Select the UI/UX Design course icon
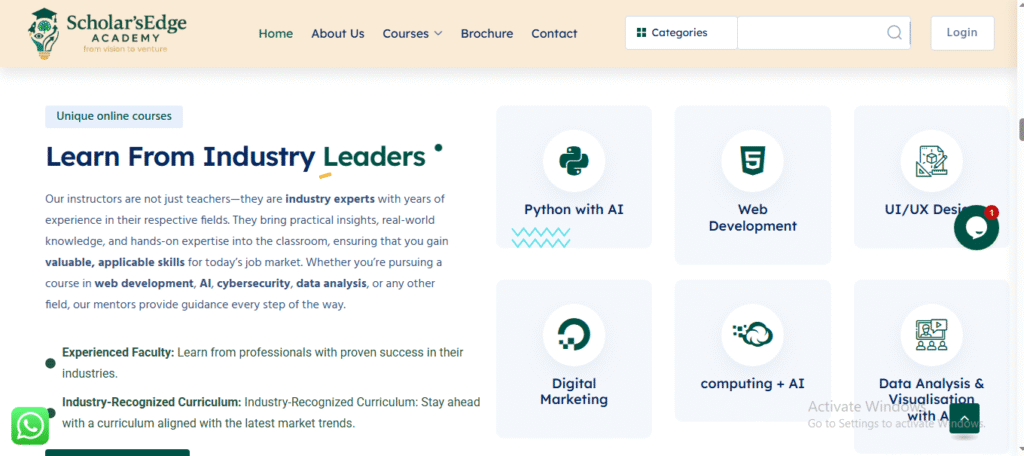Viewport: 1024px width, 456px height. click(931, 161)
